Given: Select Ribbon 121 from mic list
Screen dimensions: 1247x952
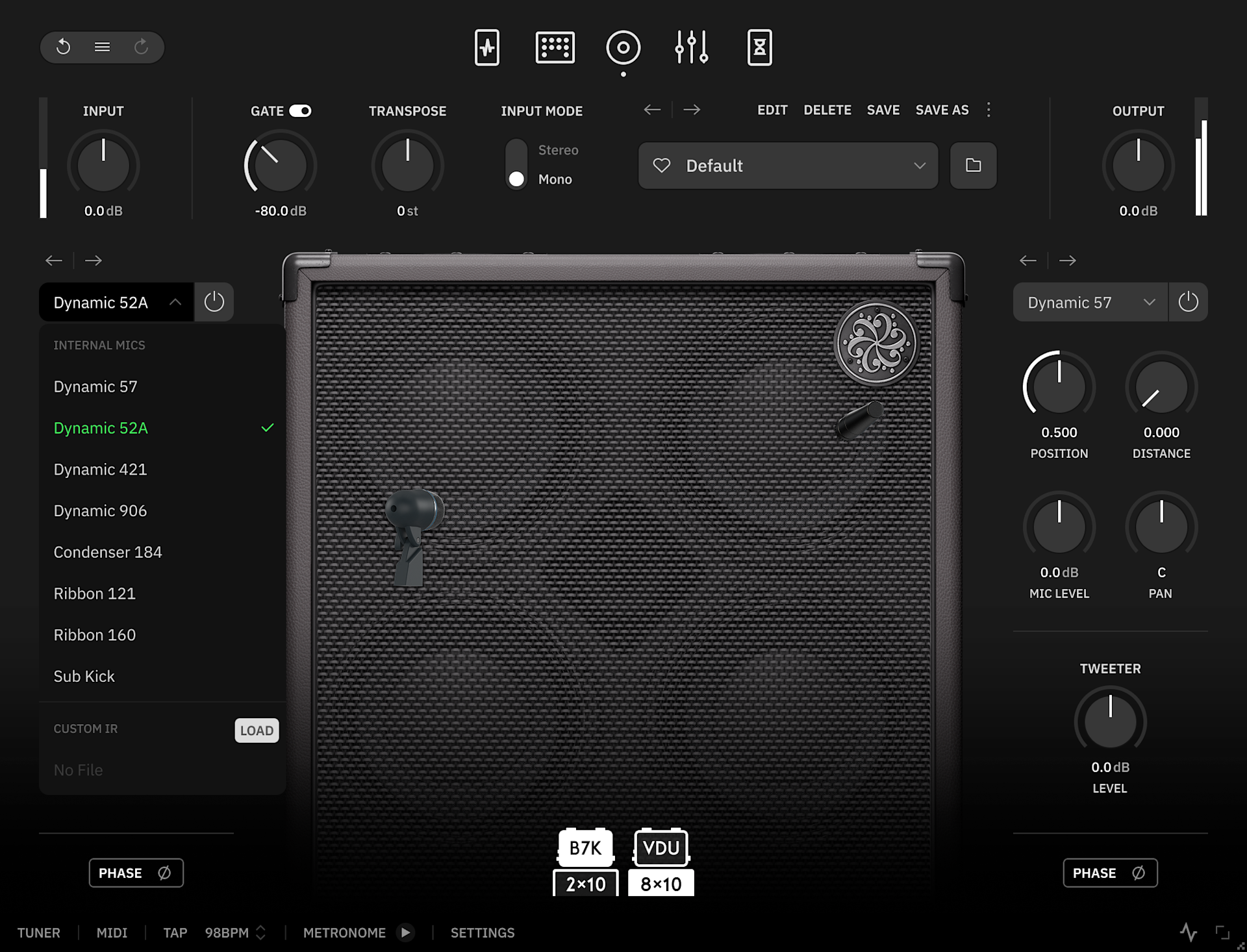Looking at the screenshot, I should pyautogui.click(x=95, y=594).
